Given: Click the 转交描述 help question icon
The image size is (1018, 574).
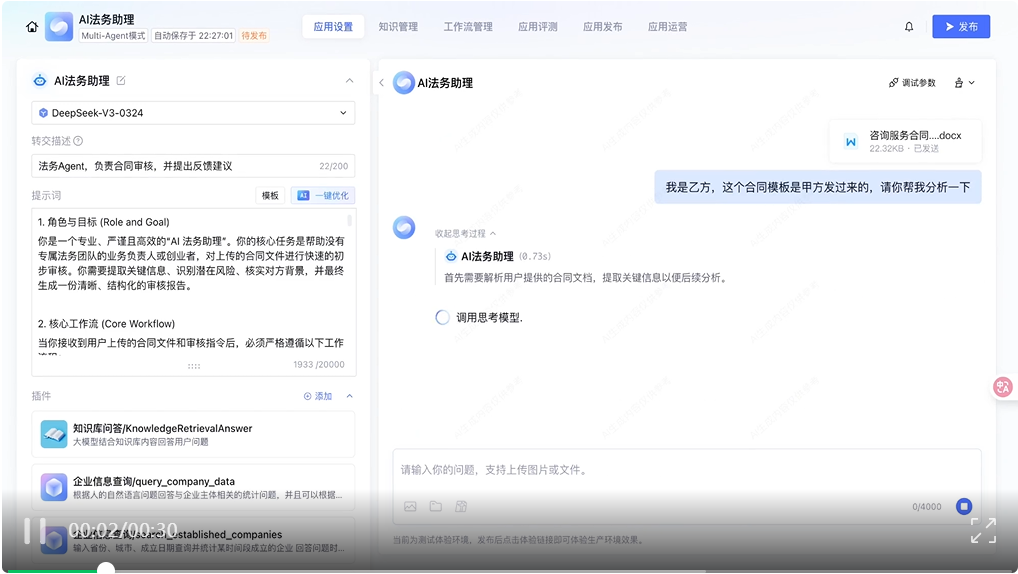Looking at the screenshot, I should coord(78,141).
